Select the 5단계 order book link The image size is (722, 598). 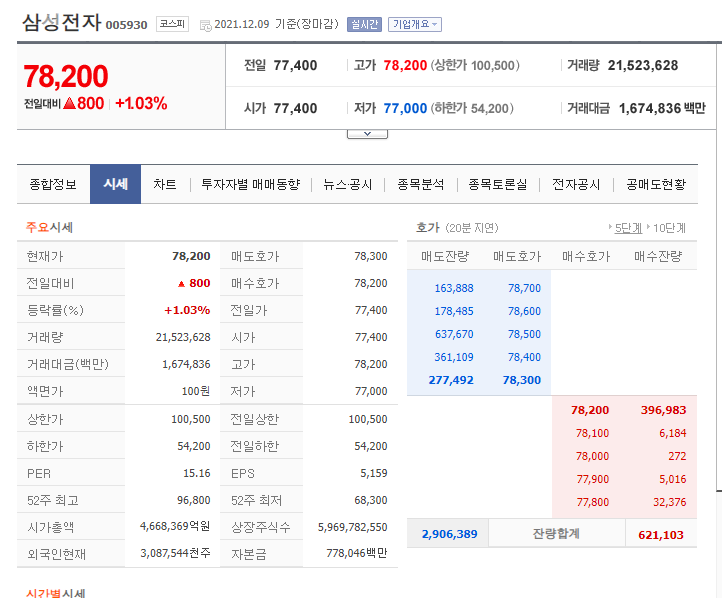[628, 228]
